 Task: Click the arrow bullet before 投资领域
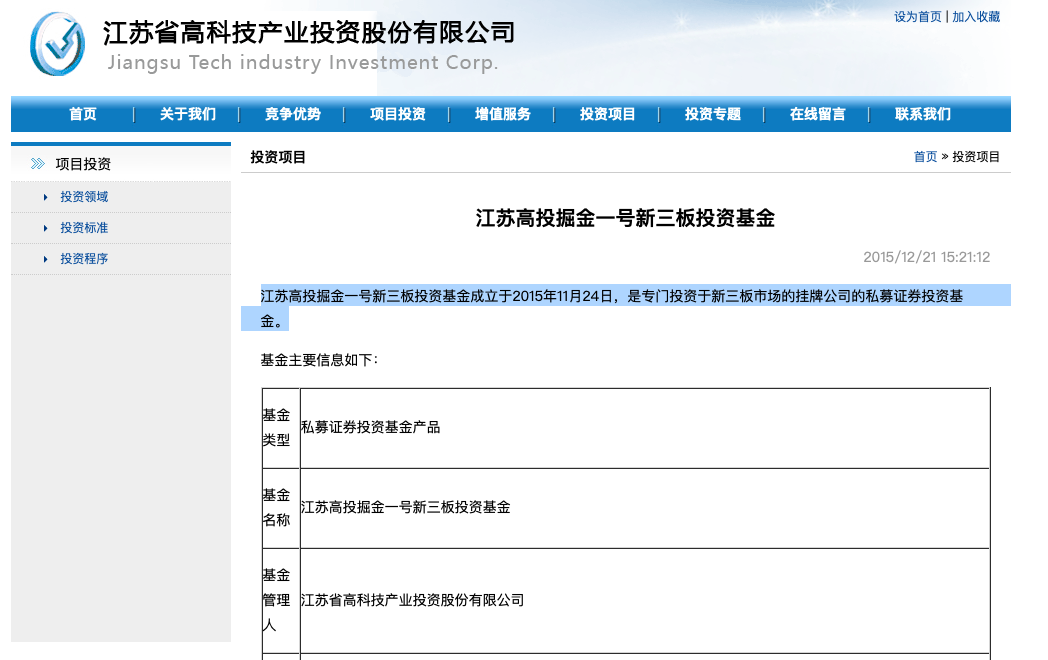pyautogui.click(x=45, y=198)
